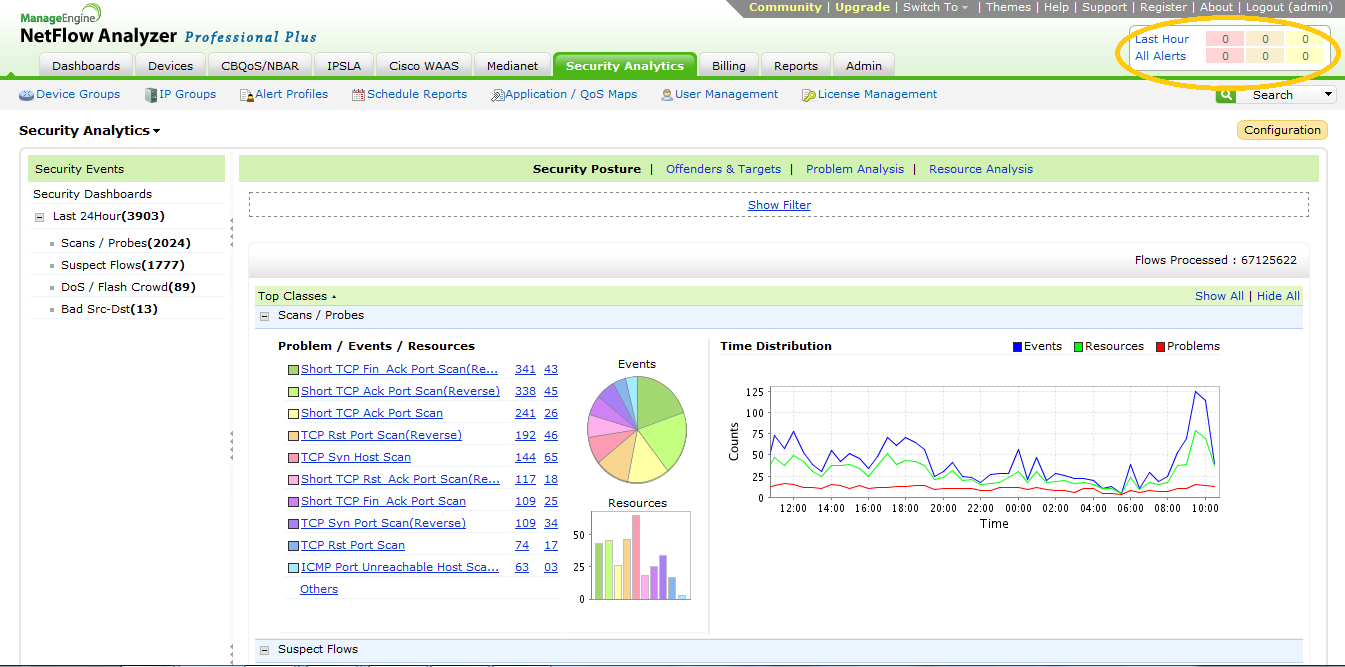
Task: Click the Device Groups icon
Action: [x=26, y=95]
